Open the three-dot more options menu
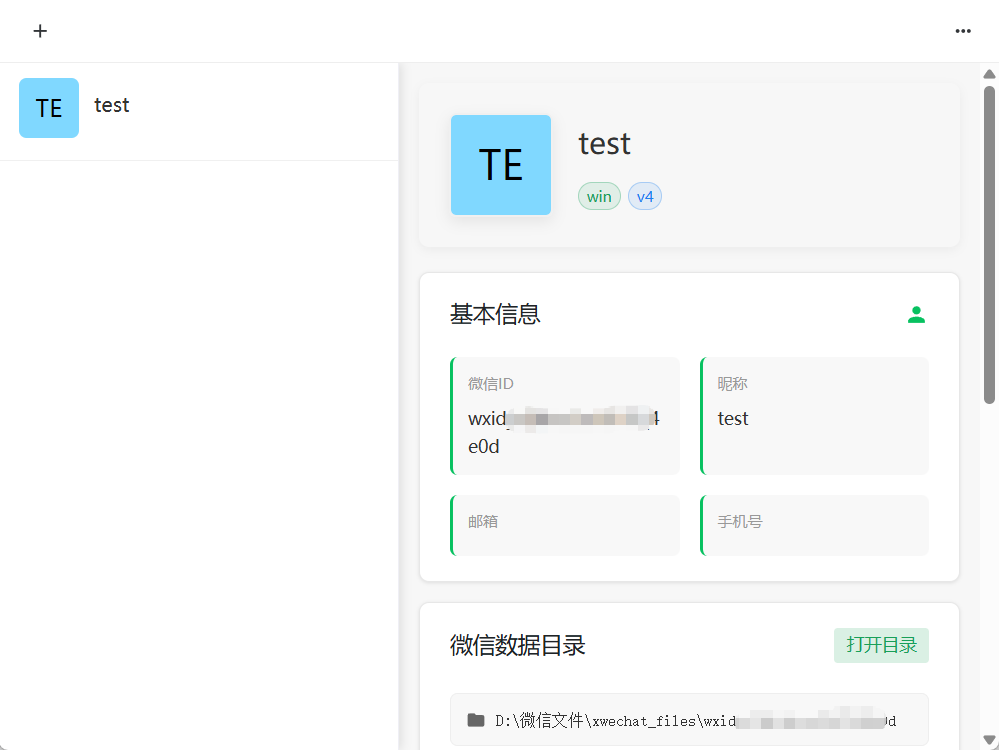The width and height of the screenshot is (999, 750). (963, 31)
